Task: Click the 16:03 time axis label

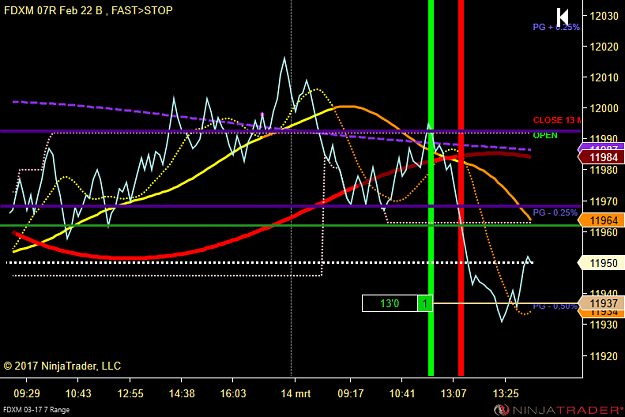Action: (233, 393)
